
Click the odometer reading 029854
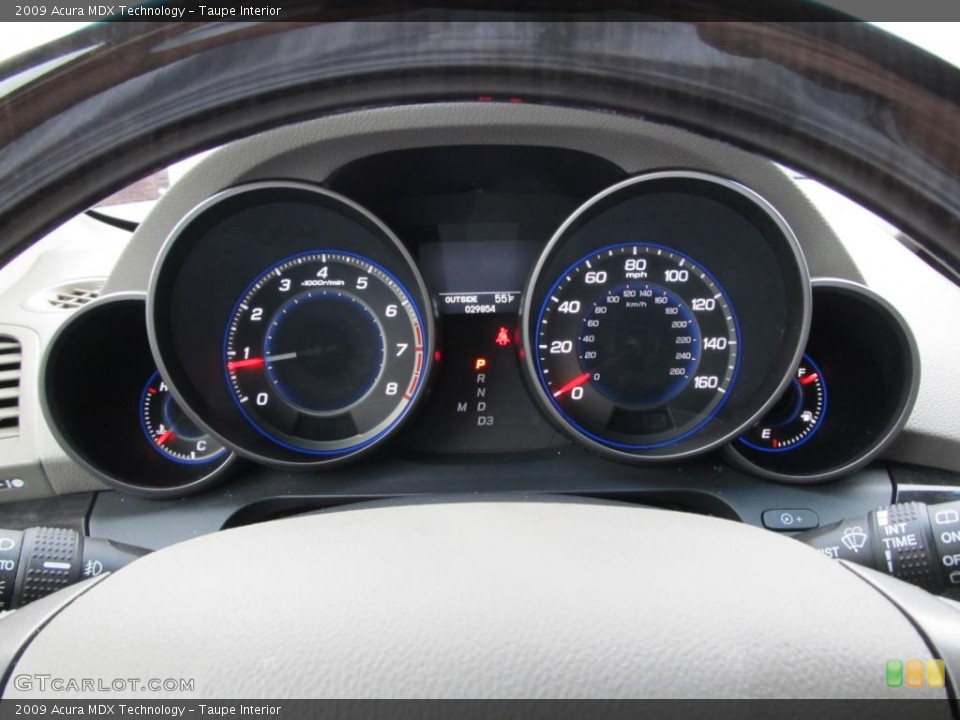click(x=480, y=309)
